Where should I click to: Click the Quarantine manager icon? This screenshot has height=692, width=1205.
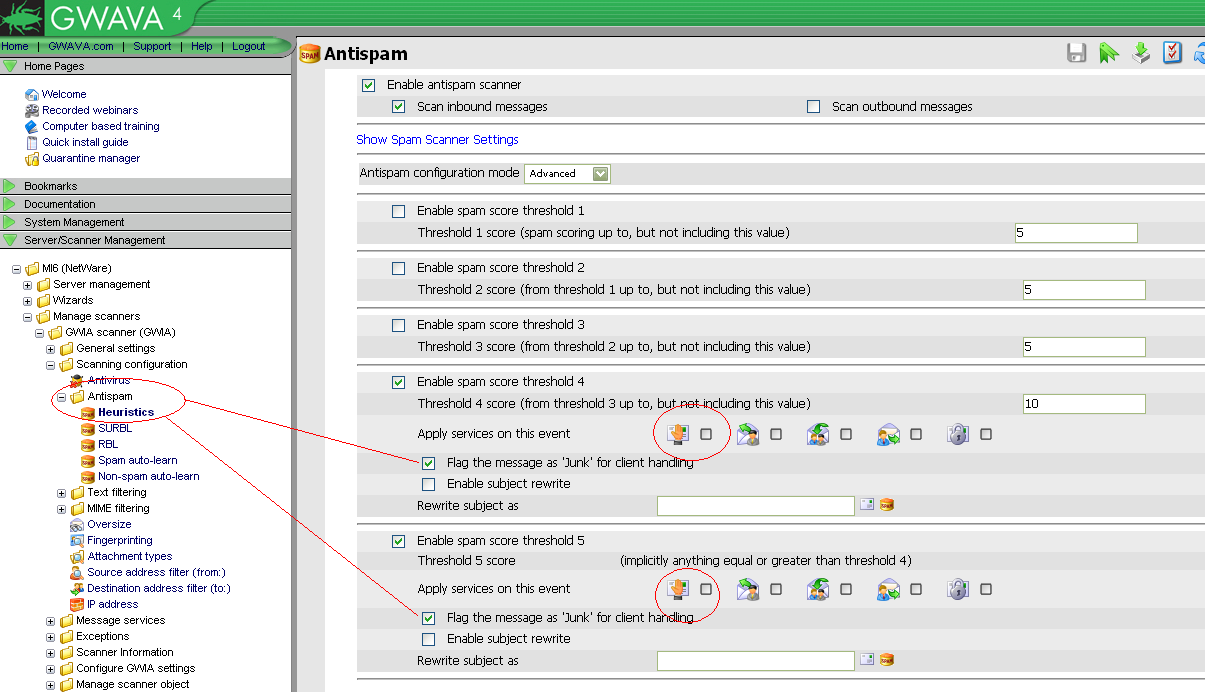[32, 158]
